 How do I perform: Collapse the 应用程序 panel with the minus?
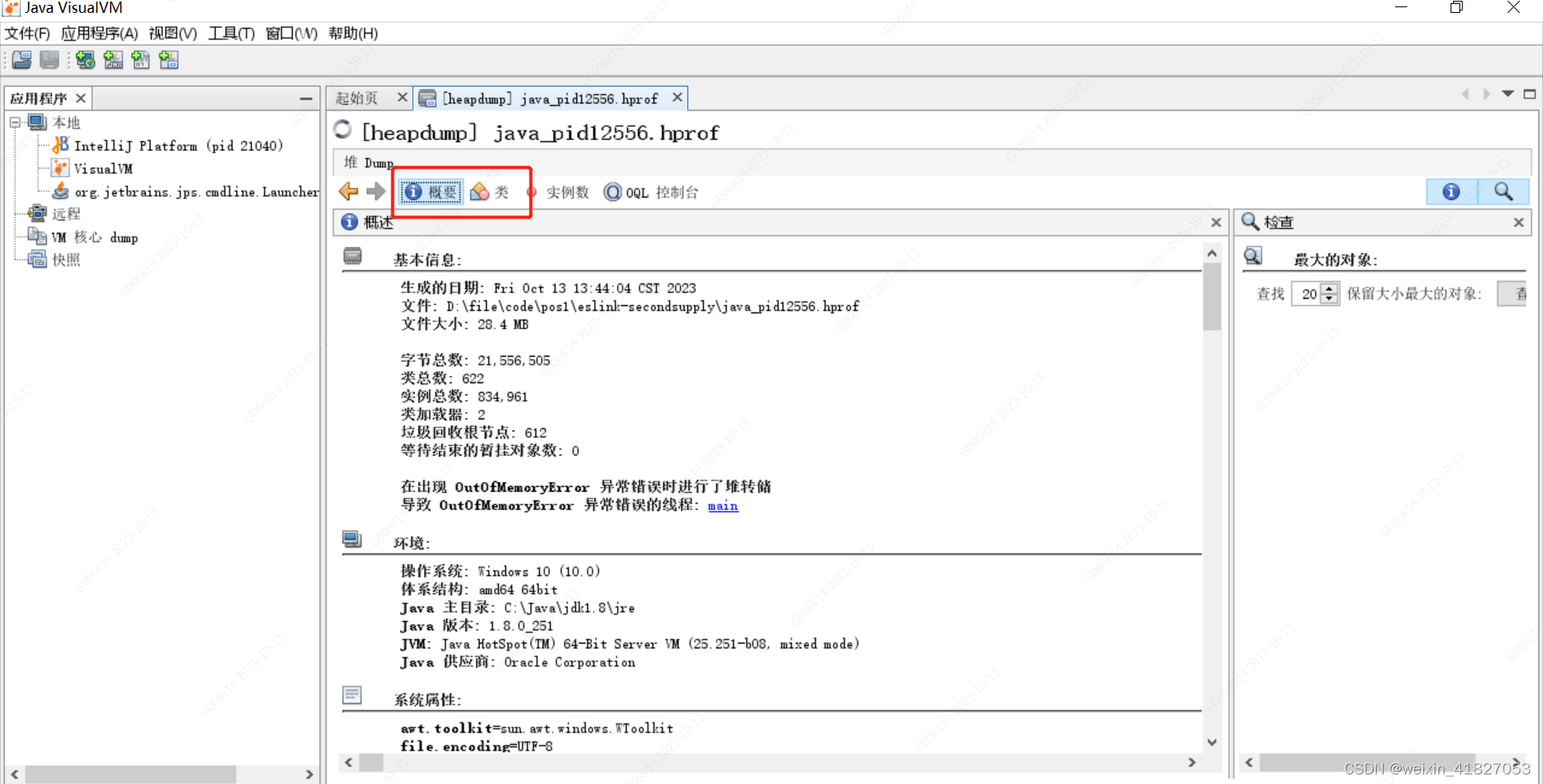pos(305,98)
